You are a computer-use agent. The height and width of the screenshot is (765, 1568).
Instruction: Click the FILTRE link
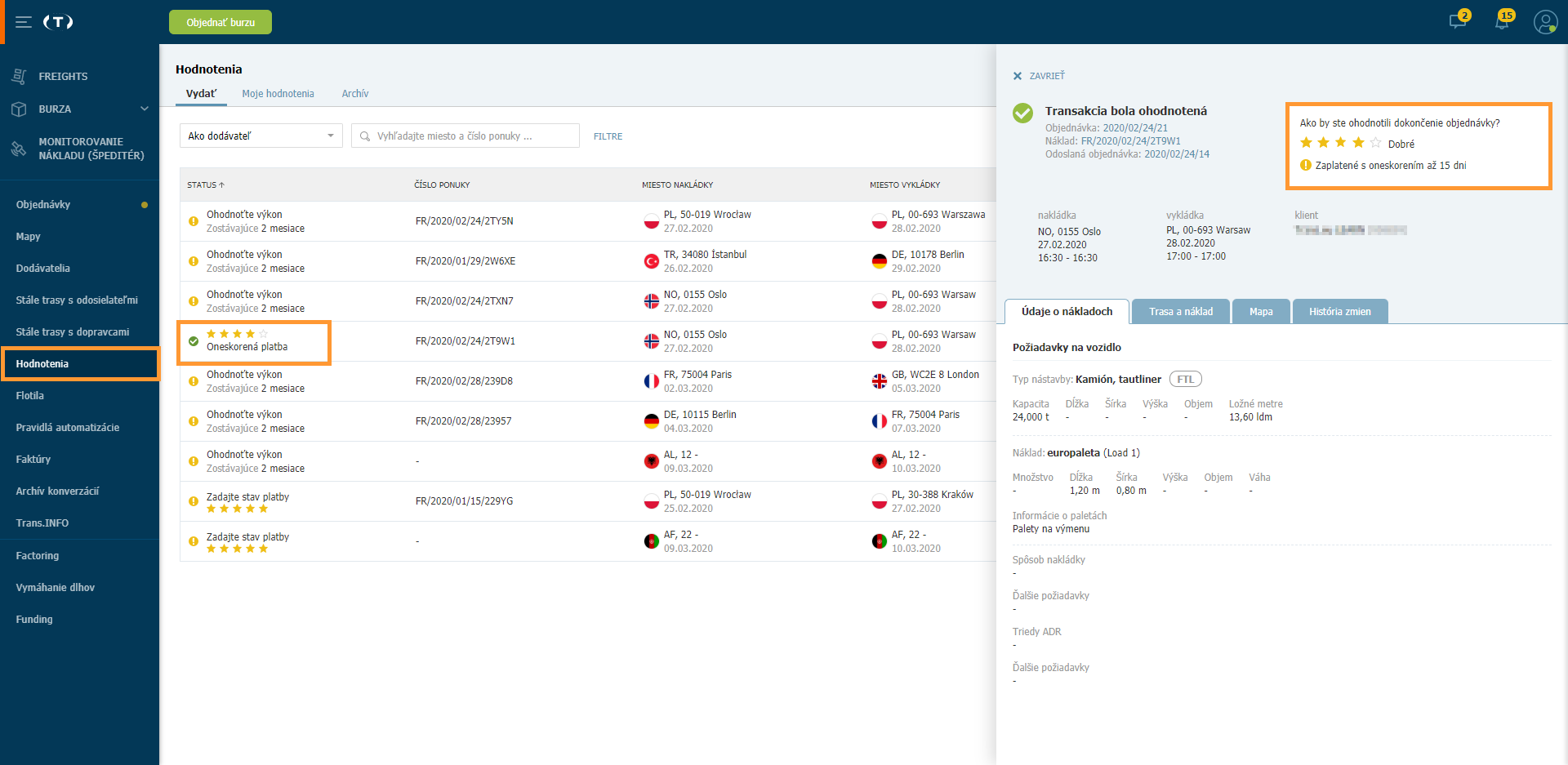[x=608, y=136]
